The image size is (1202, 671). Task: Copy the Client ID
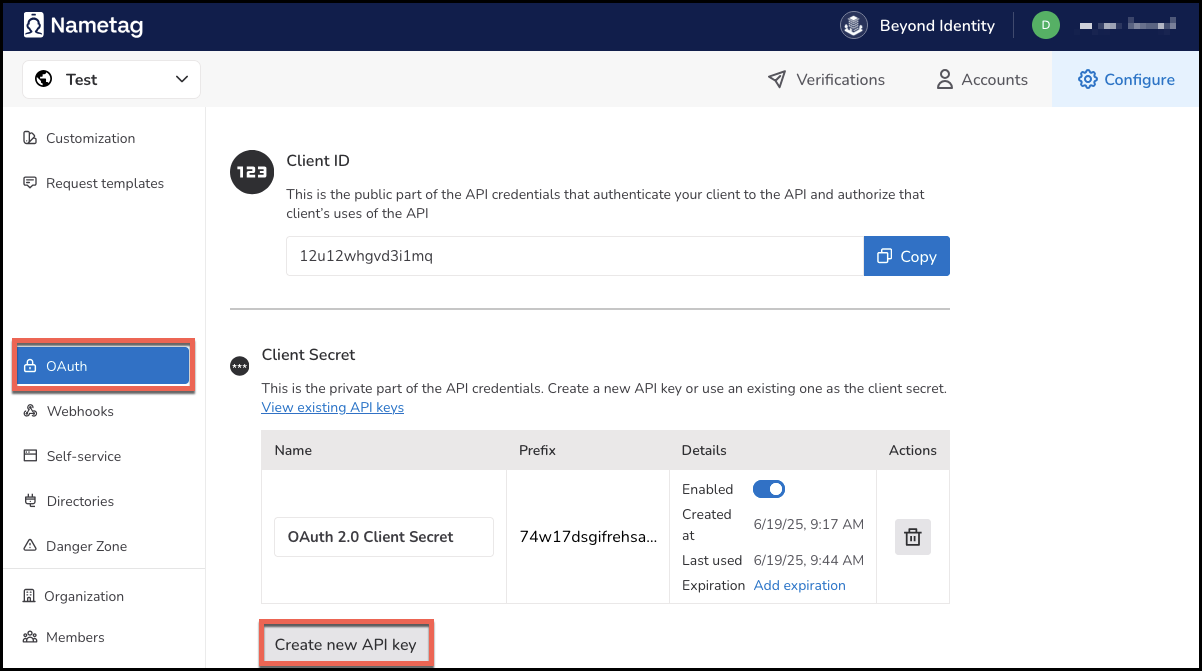click(906, 256)
